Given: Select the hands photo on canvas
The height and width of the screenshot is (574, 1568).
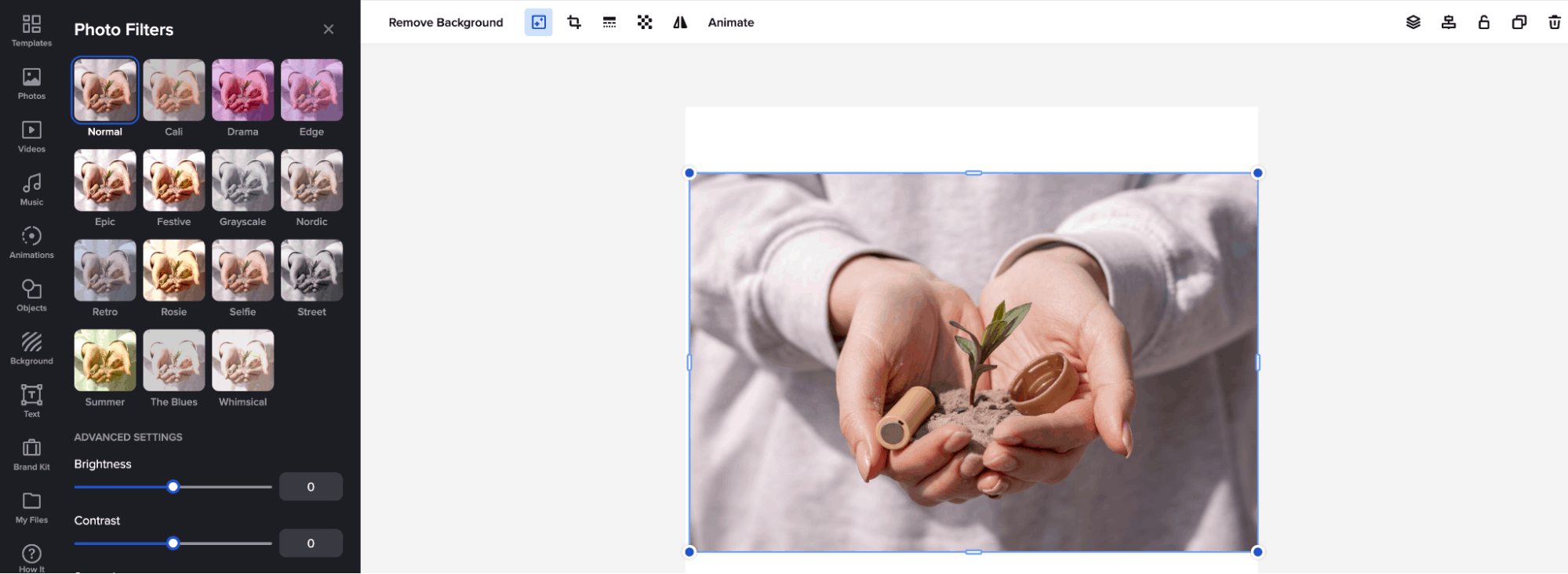Looking at the screenshot, I should point(973,362).
